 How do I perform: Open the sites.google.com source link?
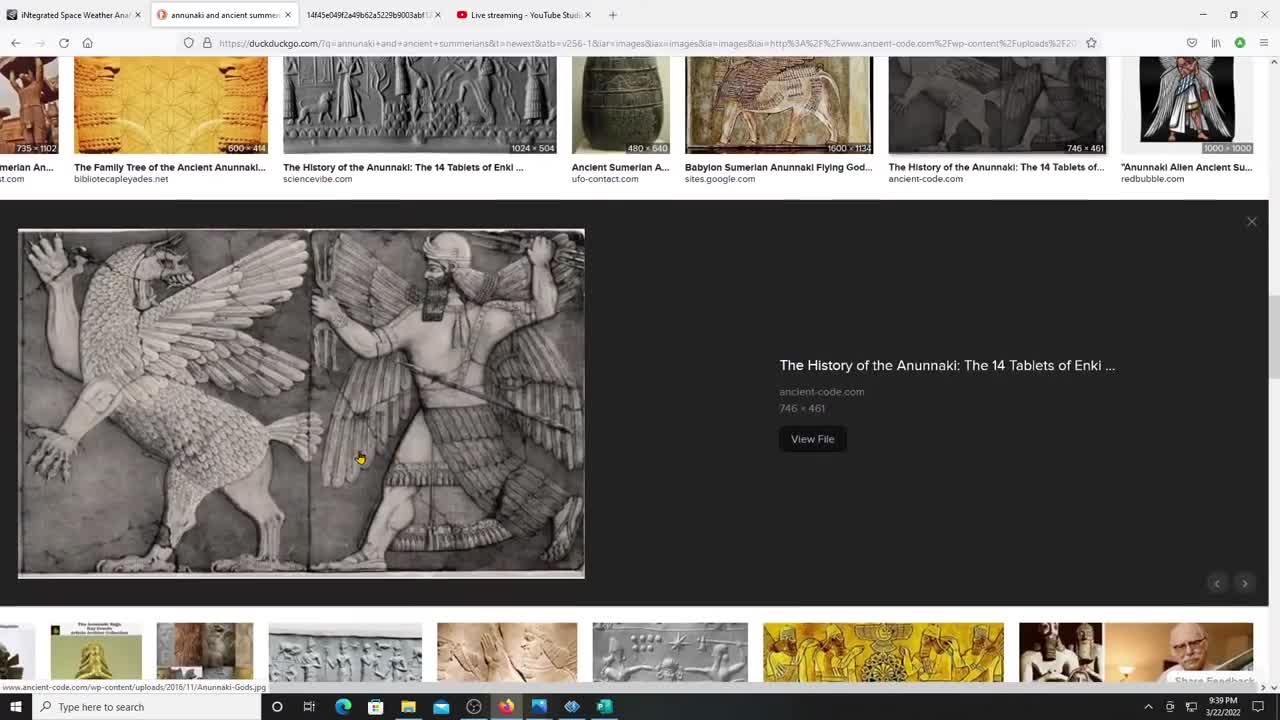720,179
